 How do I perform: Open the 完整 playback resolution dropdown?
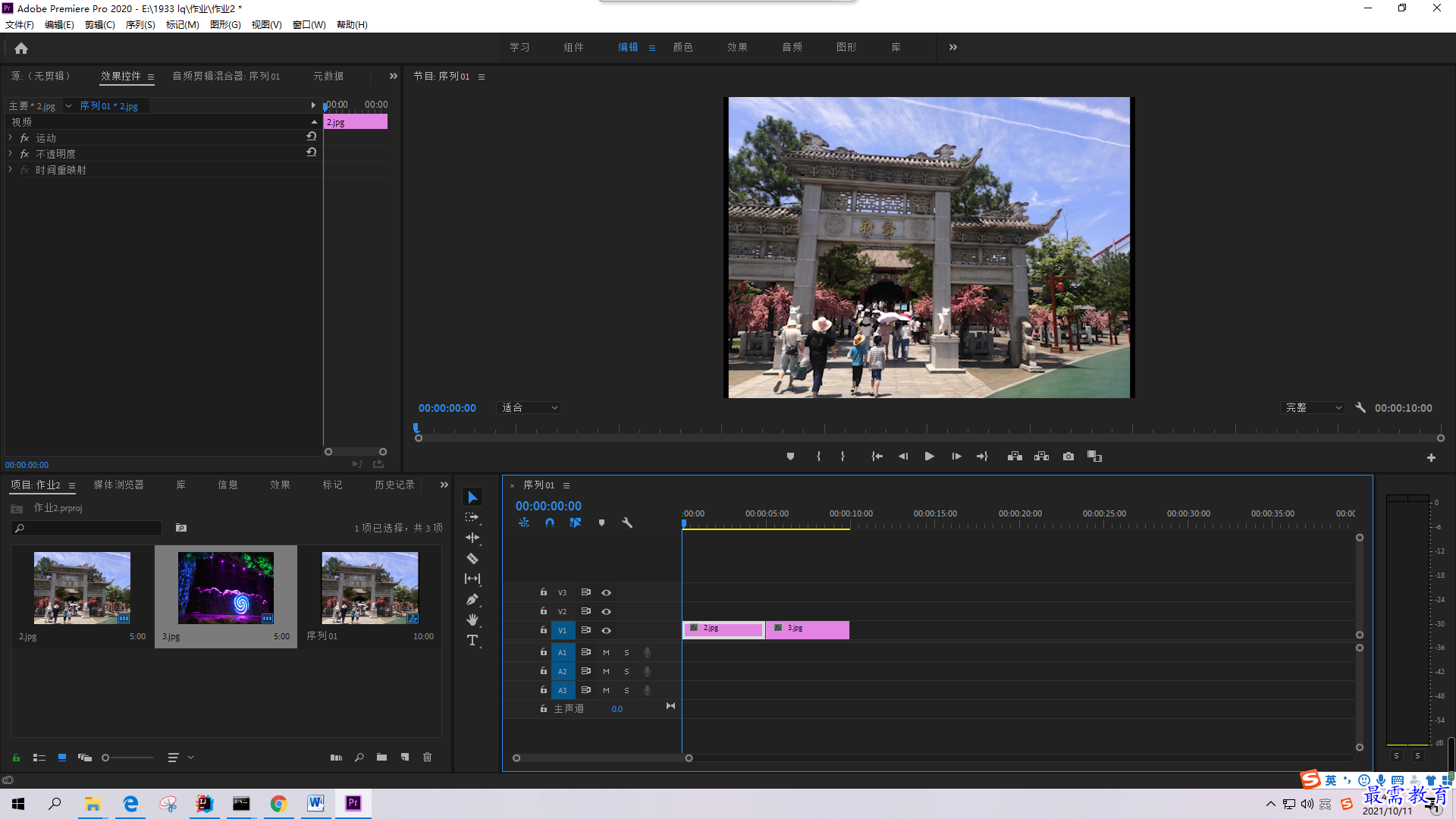(x=1313, y=408)
